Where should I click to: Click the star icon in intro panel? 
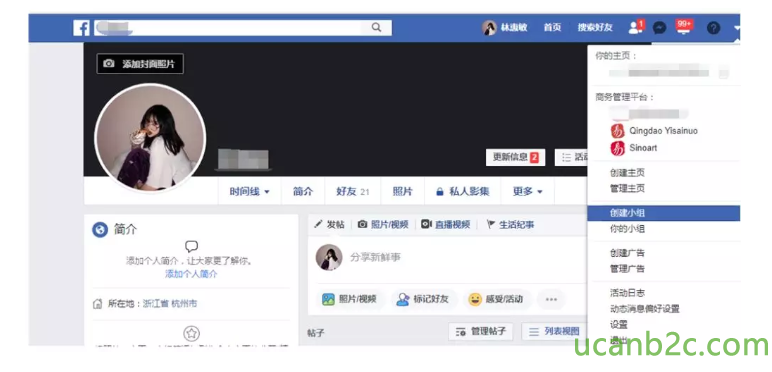pyautogui.click(x=192, y=334)
